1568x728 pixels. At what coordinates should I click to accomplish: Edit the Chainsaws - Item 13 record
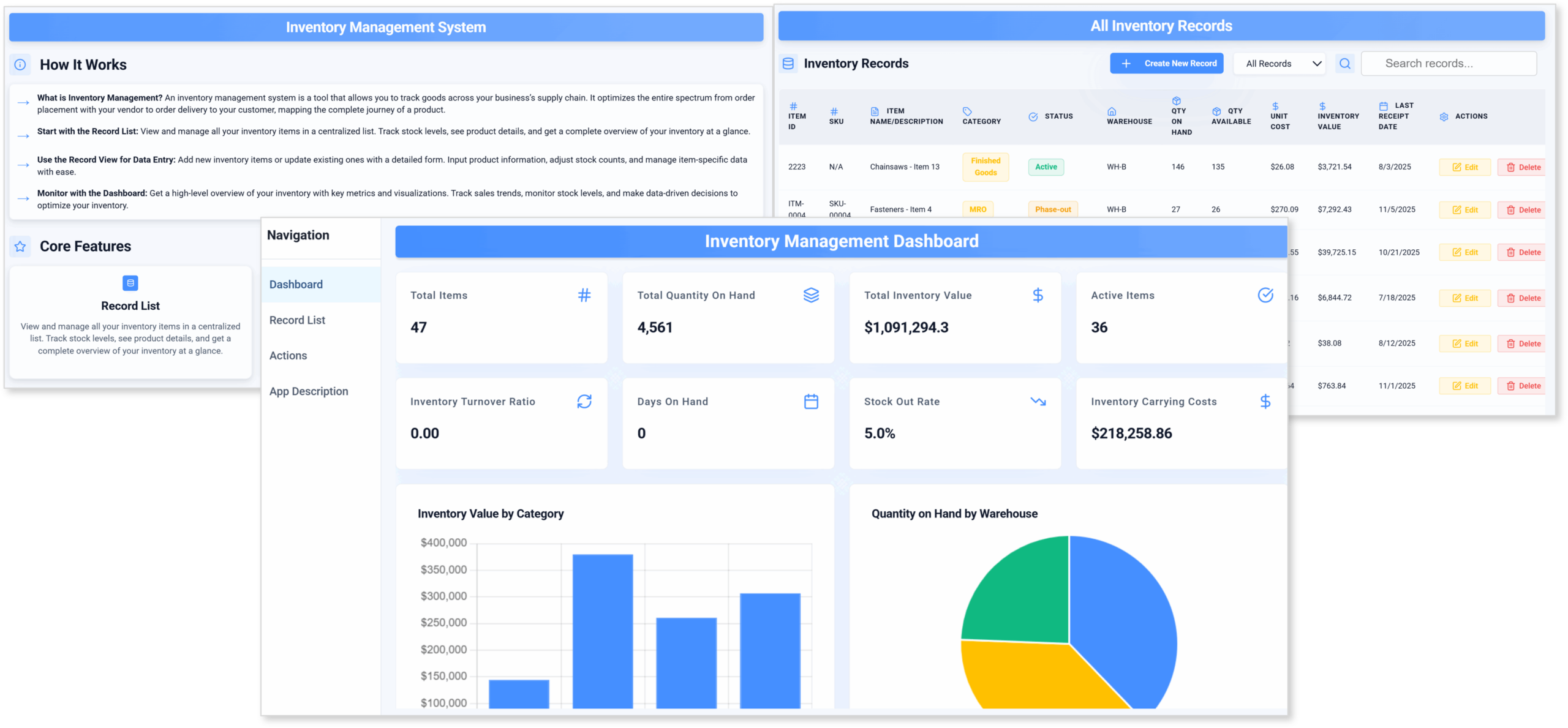click(1464, 167)
